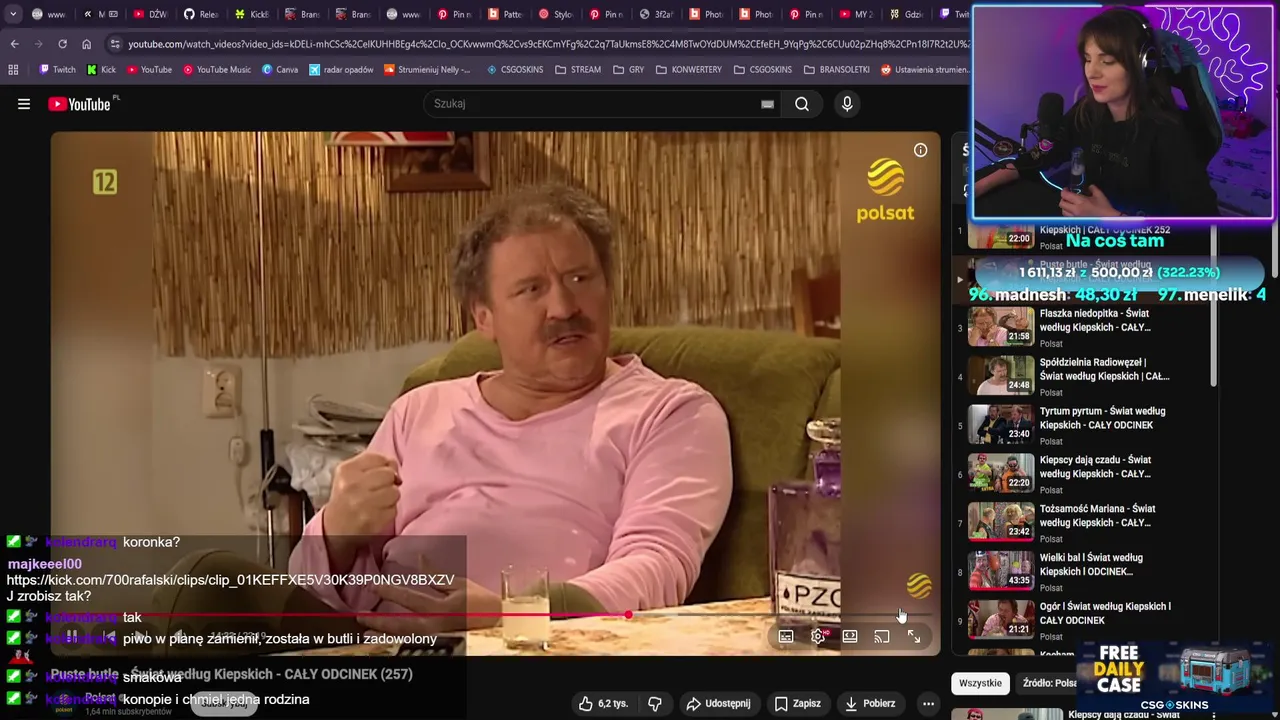Open the YouTube Music bookmark
This screenshot has width=1280, height=720.
point(216,70)
